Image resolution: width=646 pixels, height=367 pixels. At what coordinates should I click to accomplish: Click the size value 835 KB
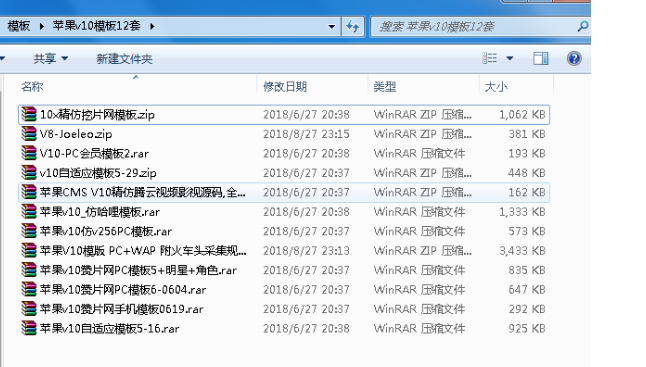(527, 270)
